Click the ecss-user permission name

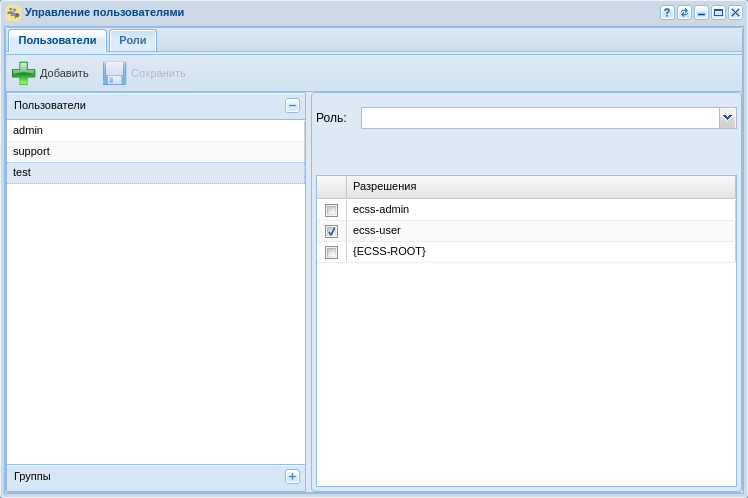tap(376, 230)
